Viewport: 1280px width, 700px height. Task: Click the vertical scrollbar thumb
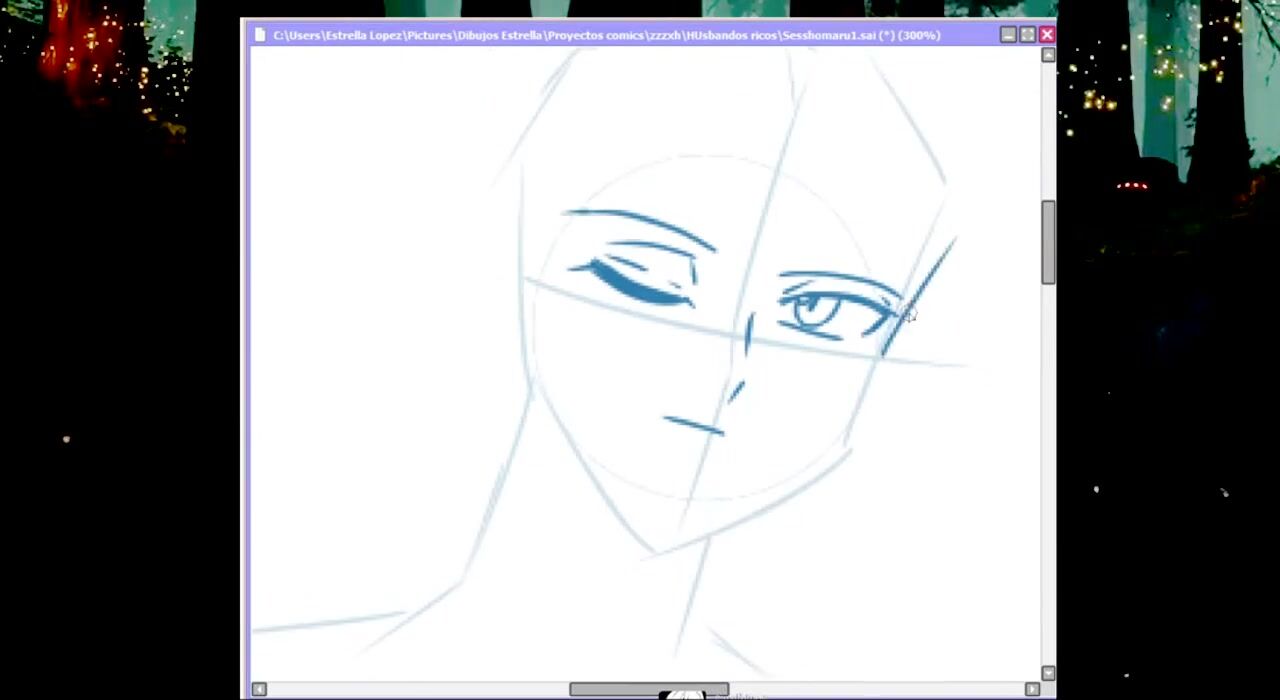(x=1048, y=242)
